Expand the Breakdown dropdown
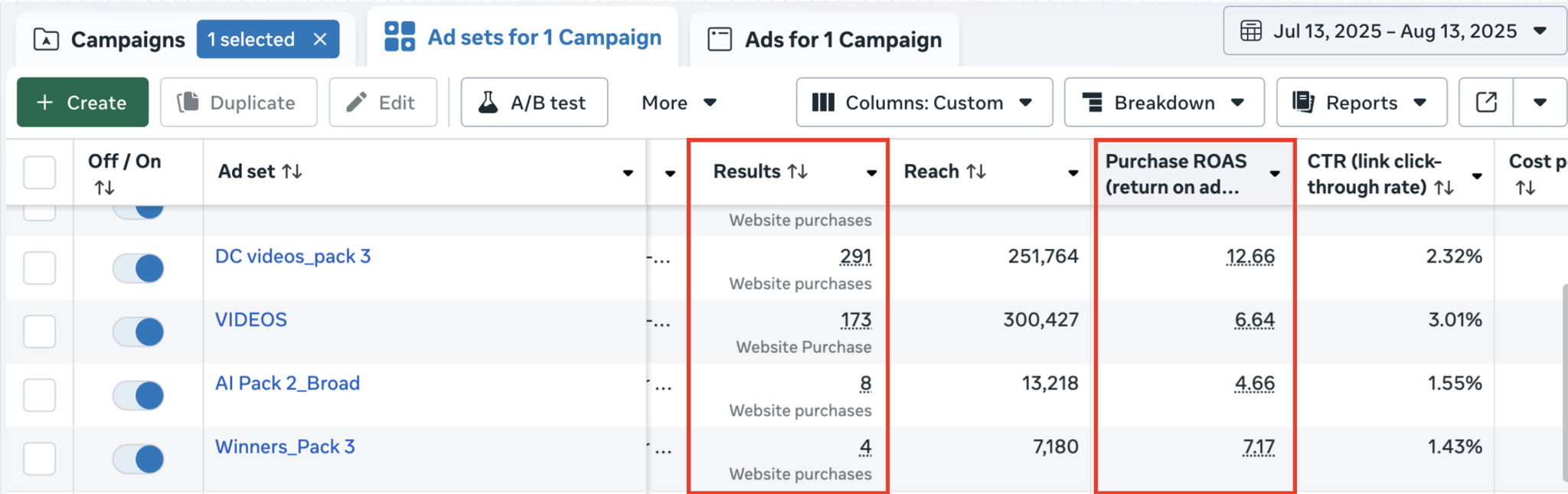Screen dimensions: 1568x494 [1164, 102]
